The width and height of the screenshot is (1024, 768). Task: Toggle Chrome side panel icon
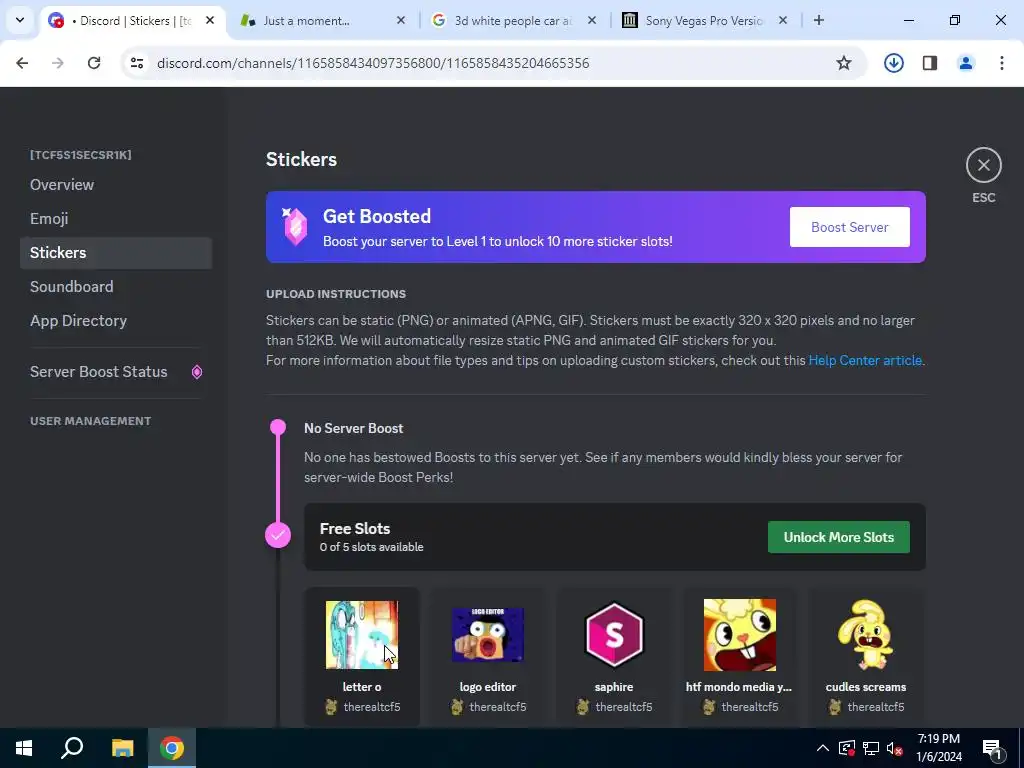point(930,63)
